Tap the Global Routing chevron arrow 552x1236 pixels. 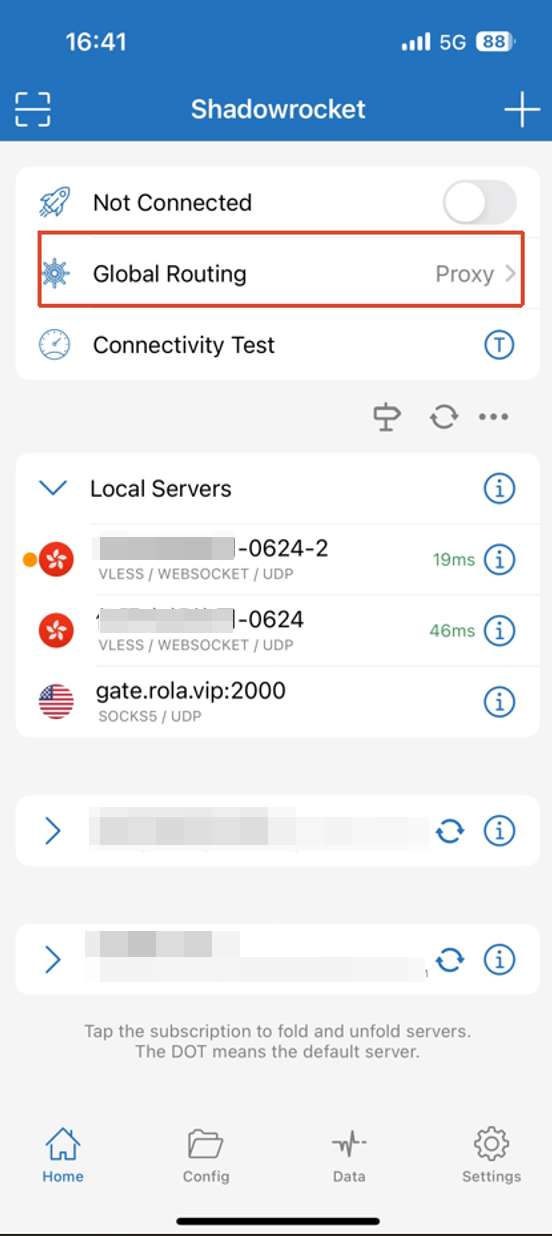point(510,273)
